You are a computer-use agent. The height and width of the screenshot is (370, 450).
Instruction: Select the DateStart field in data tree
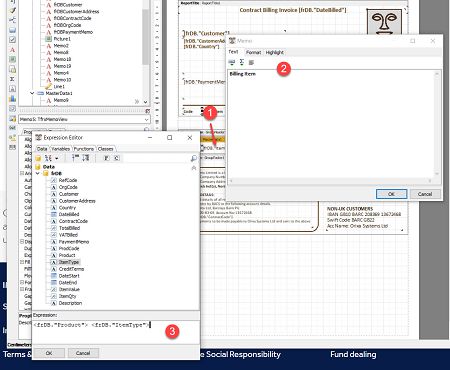[69, 276]
